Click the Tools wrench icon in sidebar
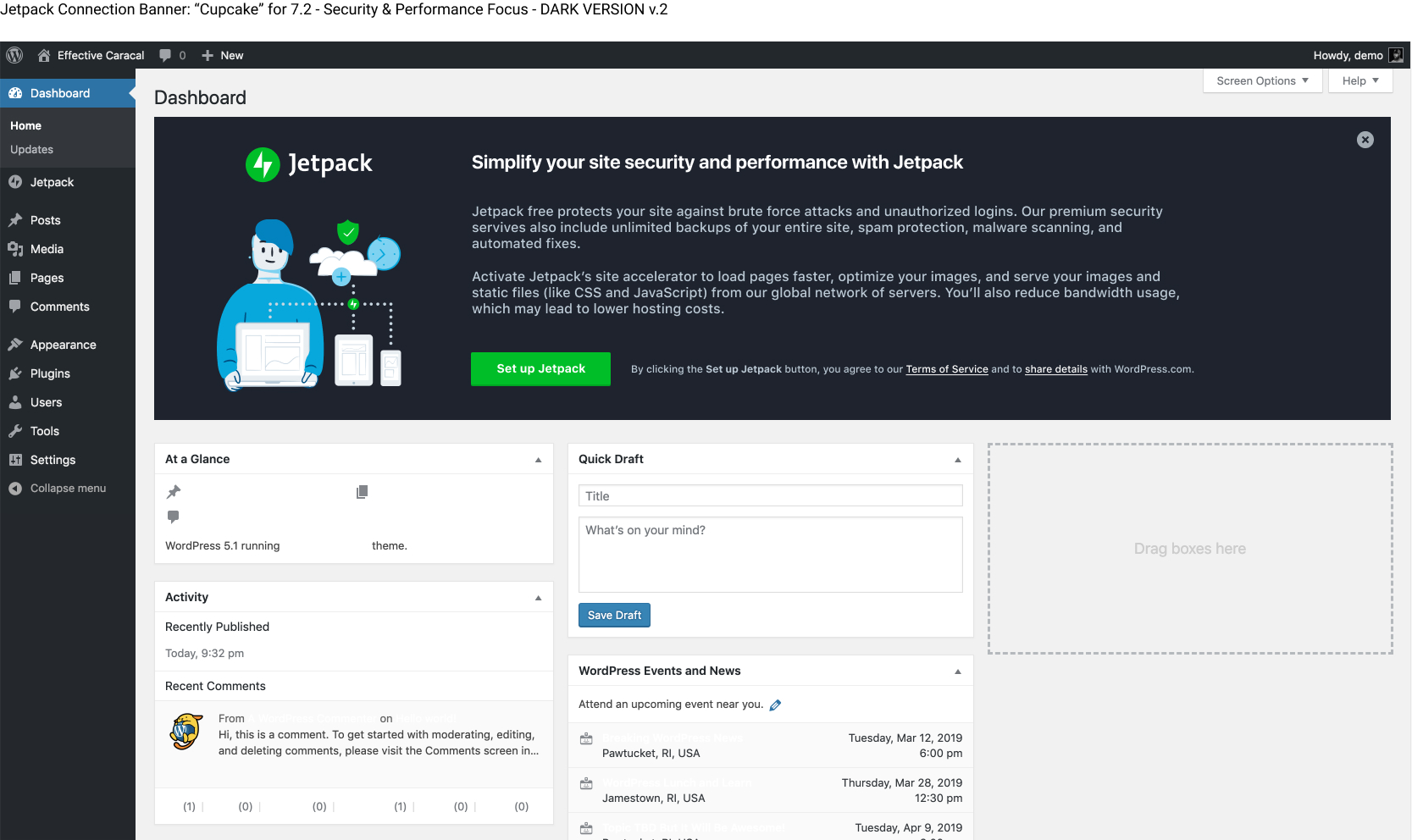The width and height of the screenshot is (1412, 840). 15,431
